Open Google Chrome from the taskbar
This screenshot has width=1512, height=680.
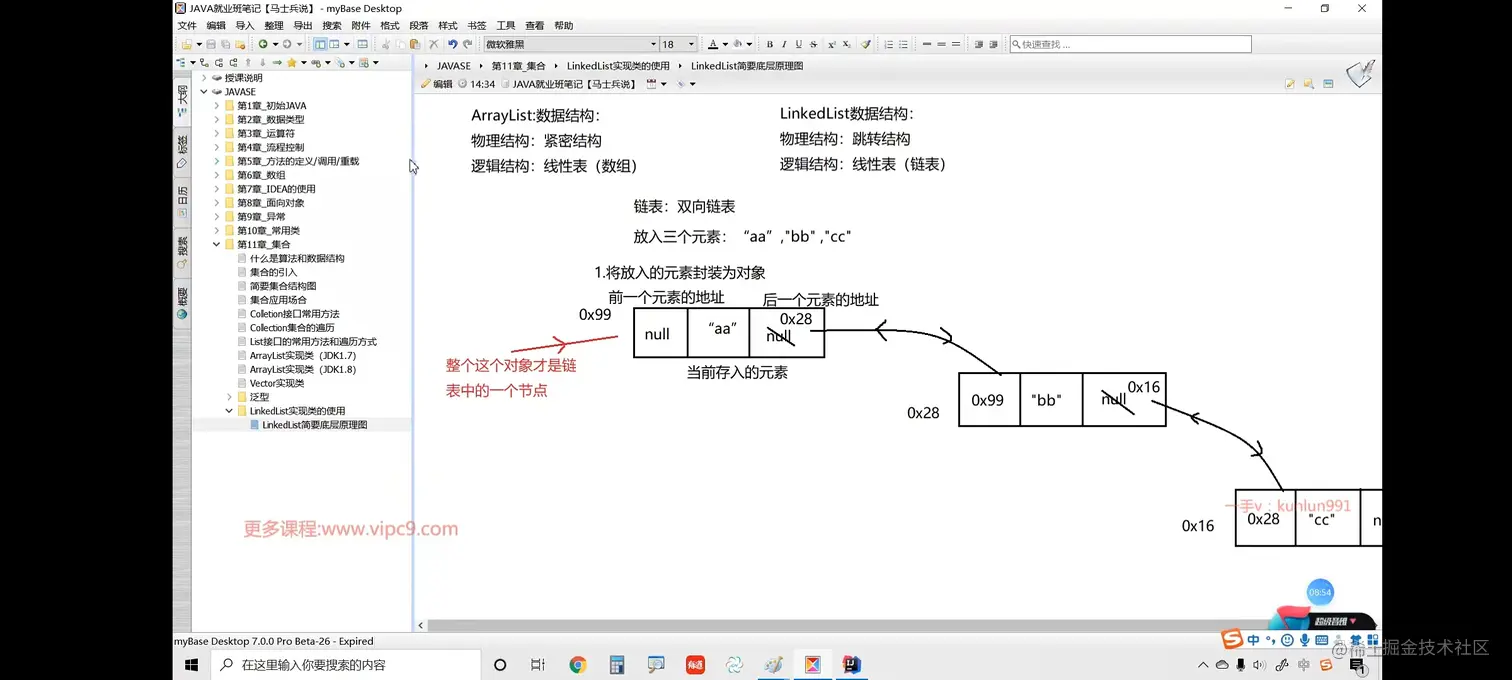[578, 664]
